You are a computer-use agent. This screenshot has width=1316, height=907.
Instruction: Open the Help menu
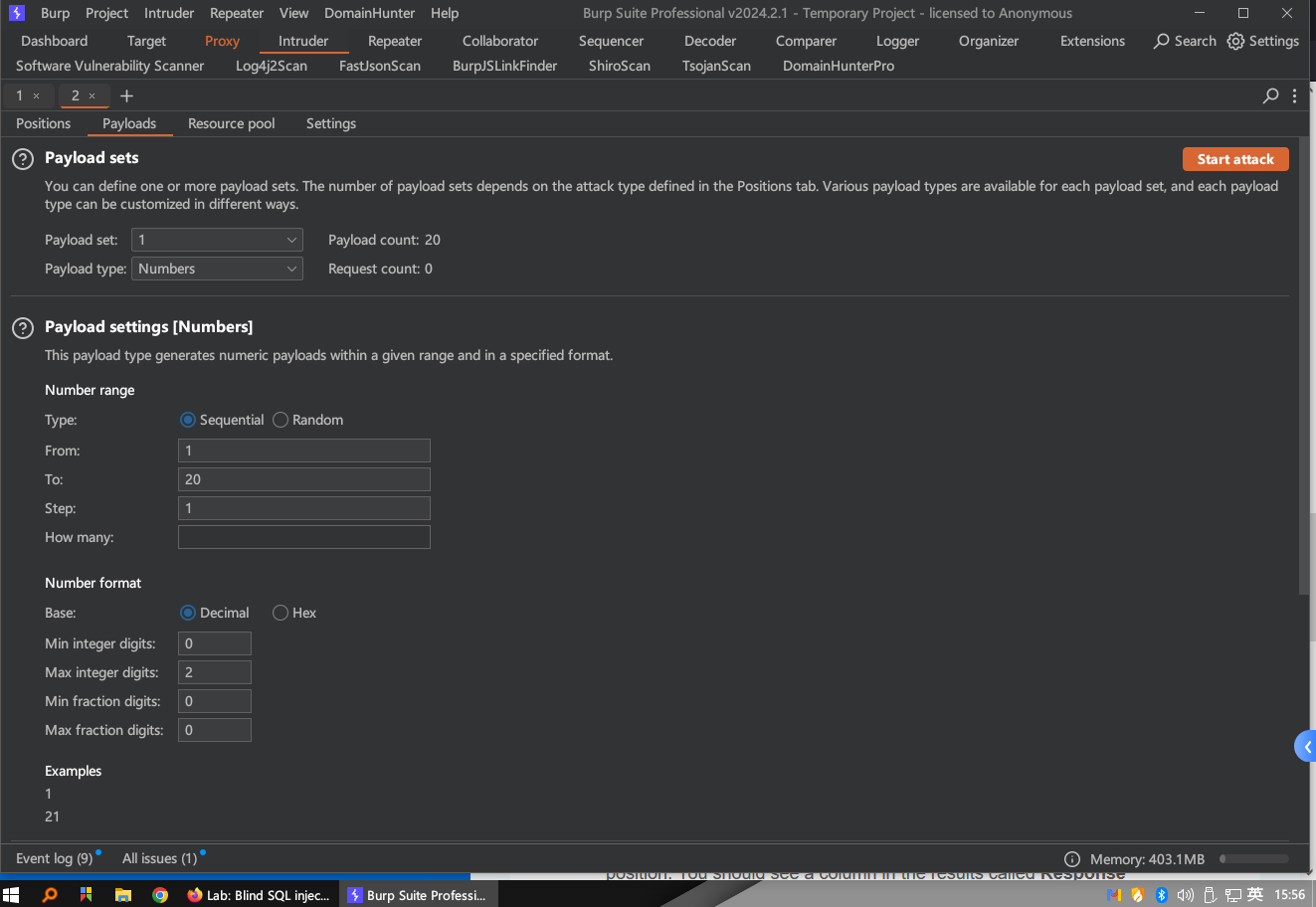(x=445, y=13)
